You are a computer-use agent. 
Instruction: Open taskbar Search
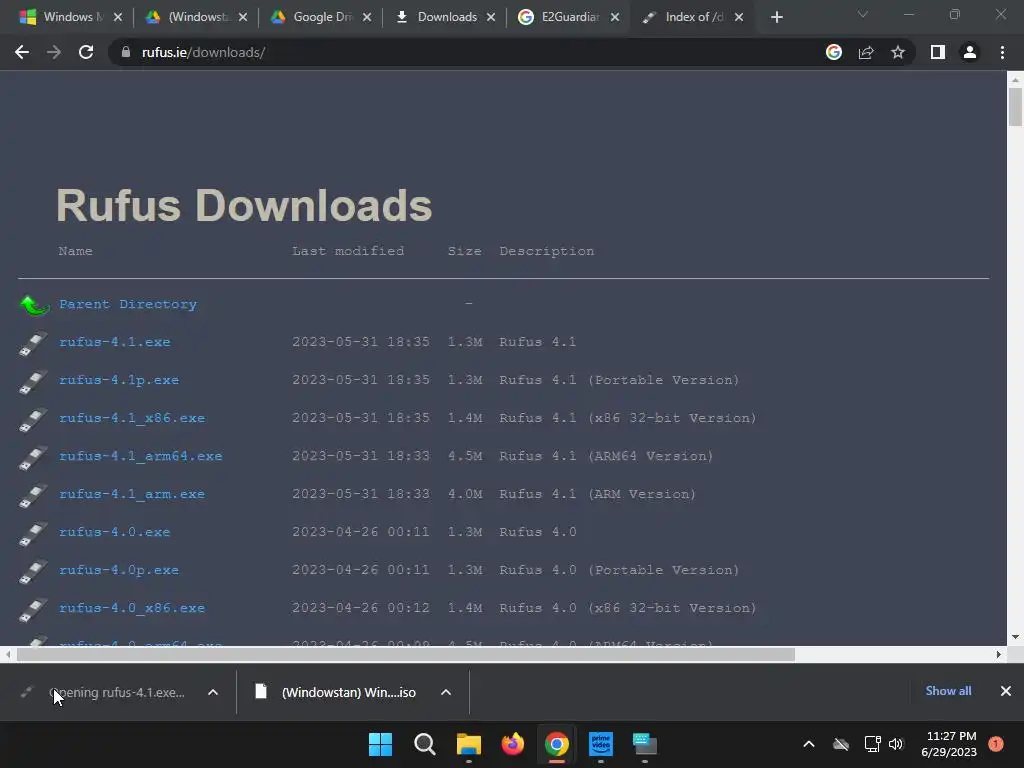click(x=424, y=744)
